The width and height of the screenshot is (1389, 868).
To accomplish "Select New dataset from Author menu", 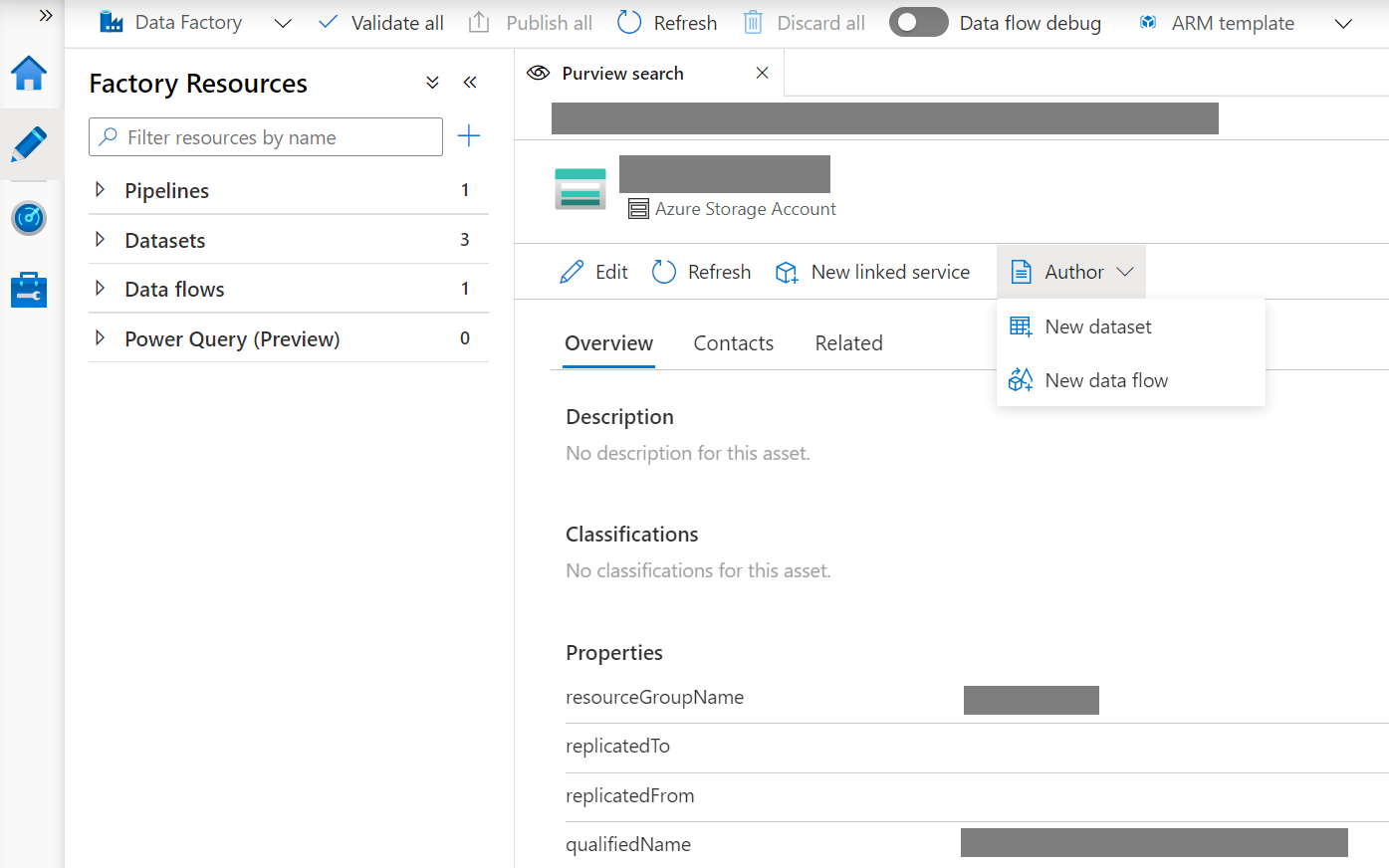I will [x=1097, y=326].
